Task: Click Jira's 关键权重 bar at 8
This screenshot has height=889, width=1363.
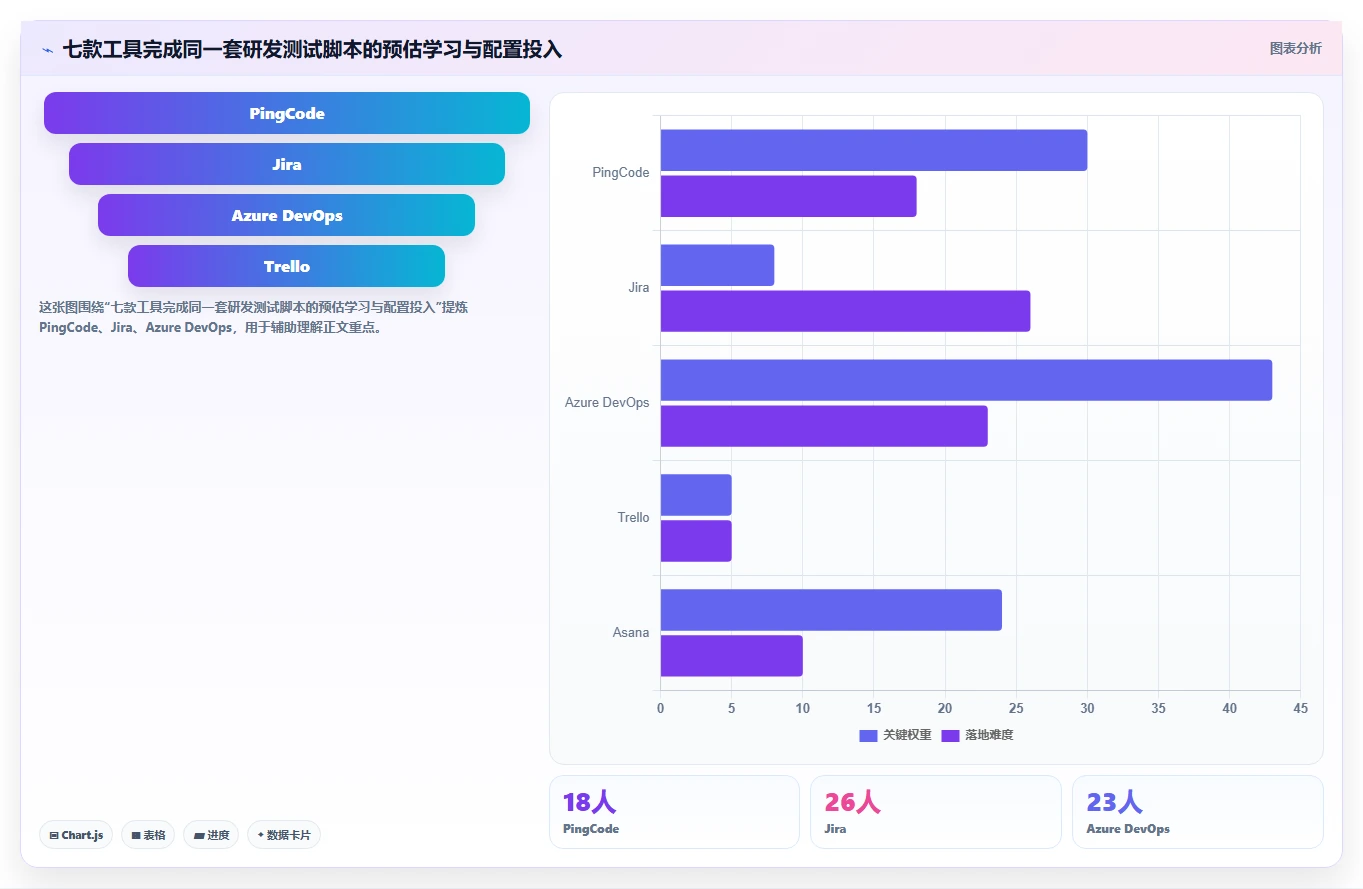Action: [x=717, y=265]
